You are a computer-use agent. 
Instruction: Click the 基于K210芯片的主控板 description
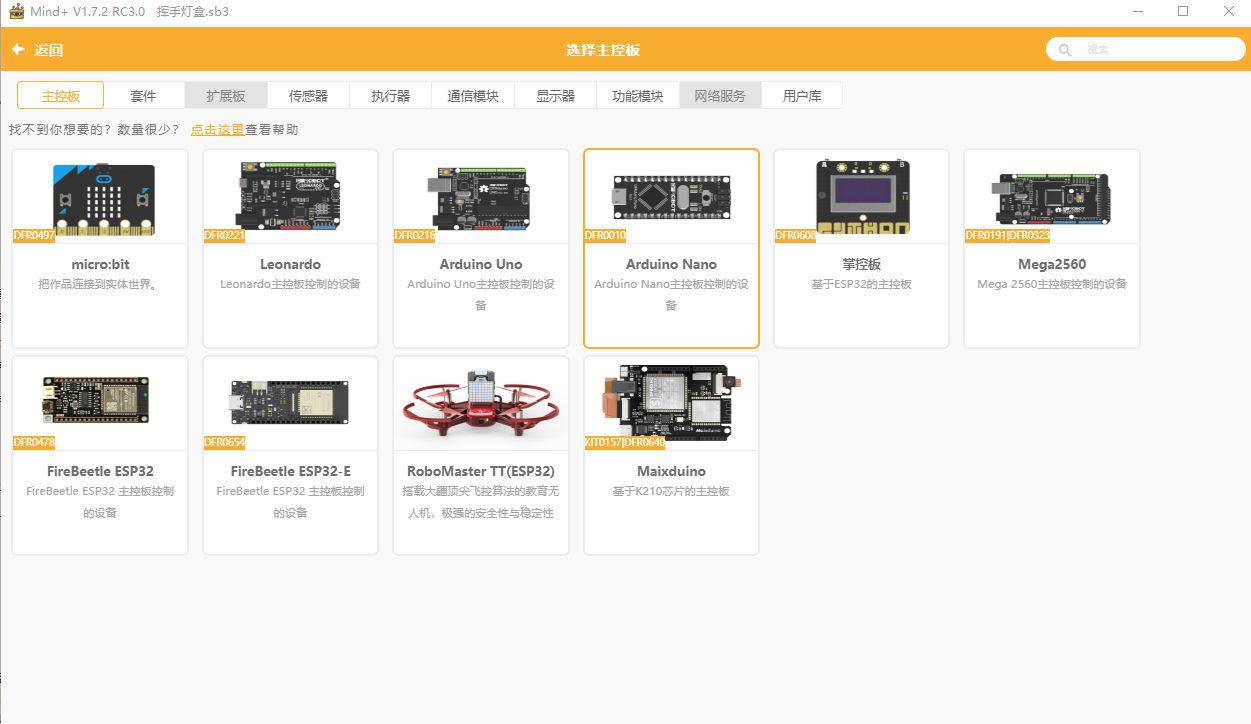(671, 491)
